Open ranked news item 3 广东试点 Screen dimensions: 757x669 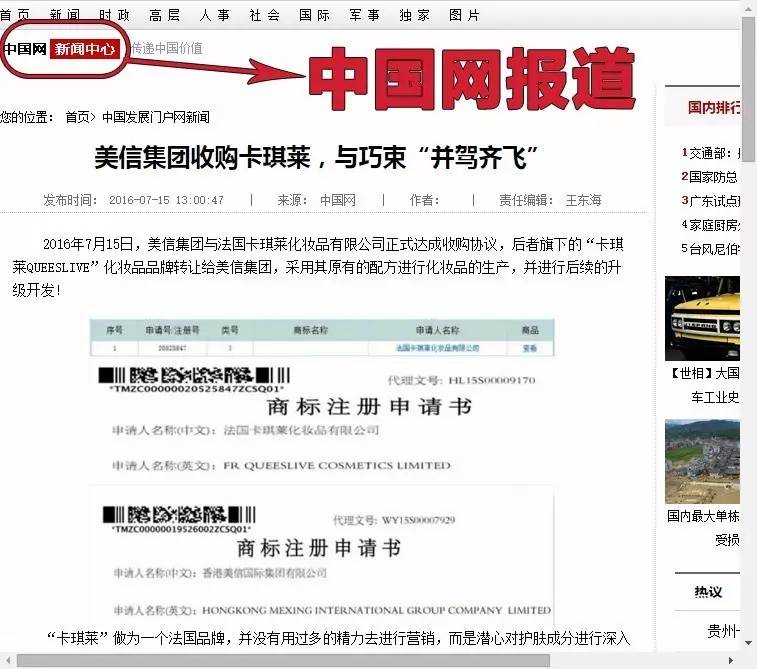(710, 200)
